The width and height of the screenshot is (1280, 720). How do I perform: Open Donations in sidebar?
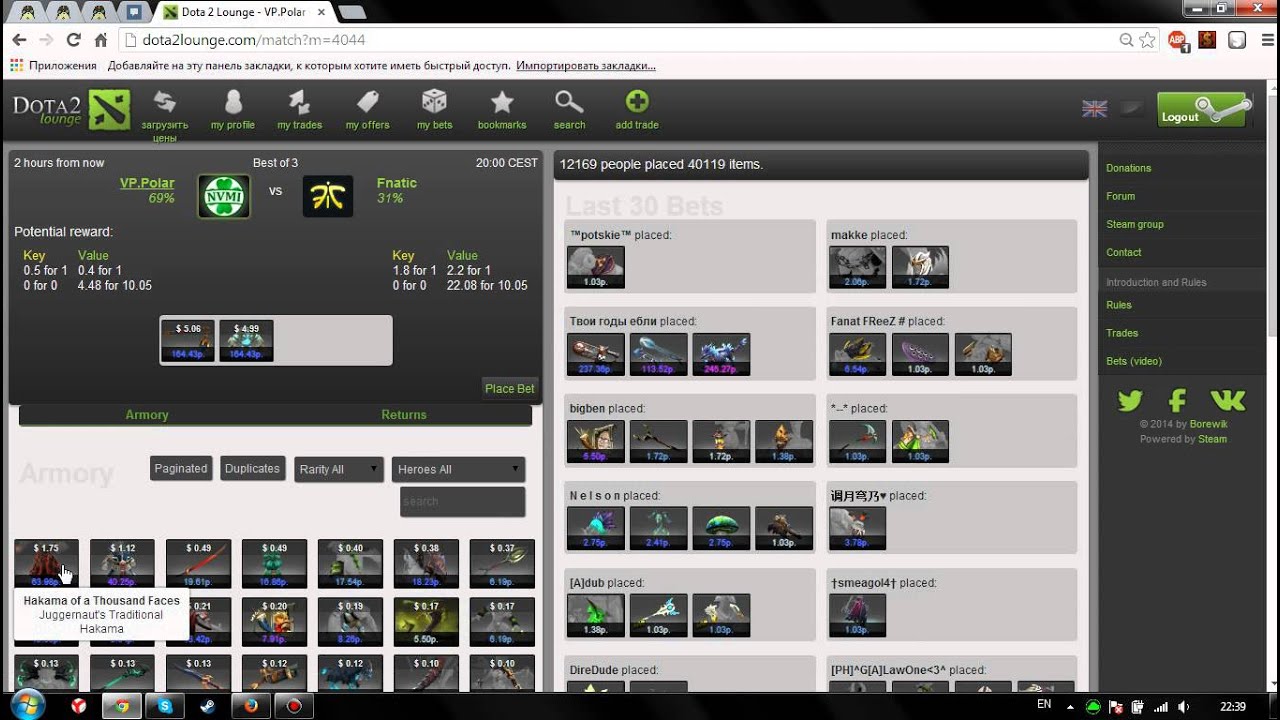pos(1129,168)
